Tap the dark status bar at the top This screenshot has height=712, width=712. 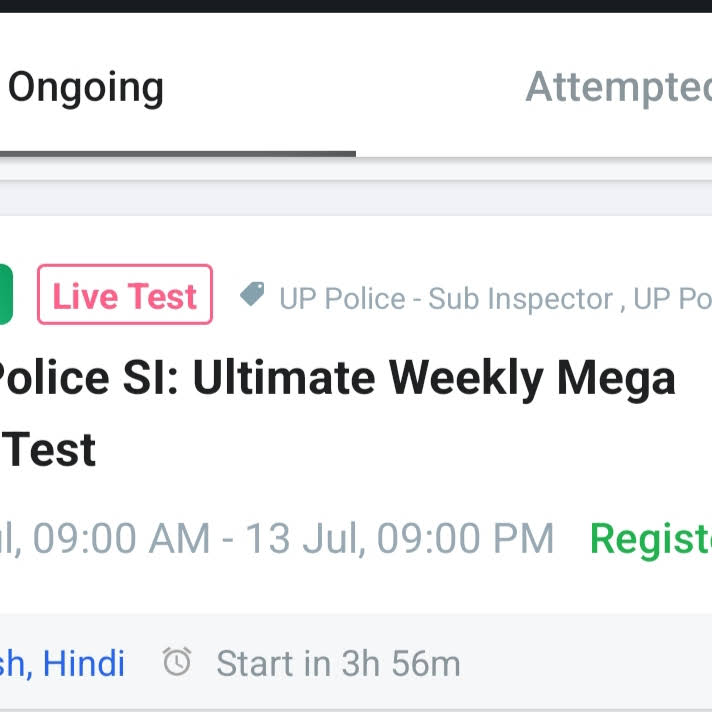356,6
